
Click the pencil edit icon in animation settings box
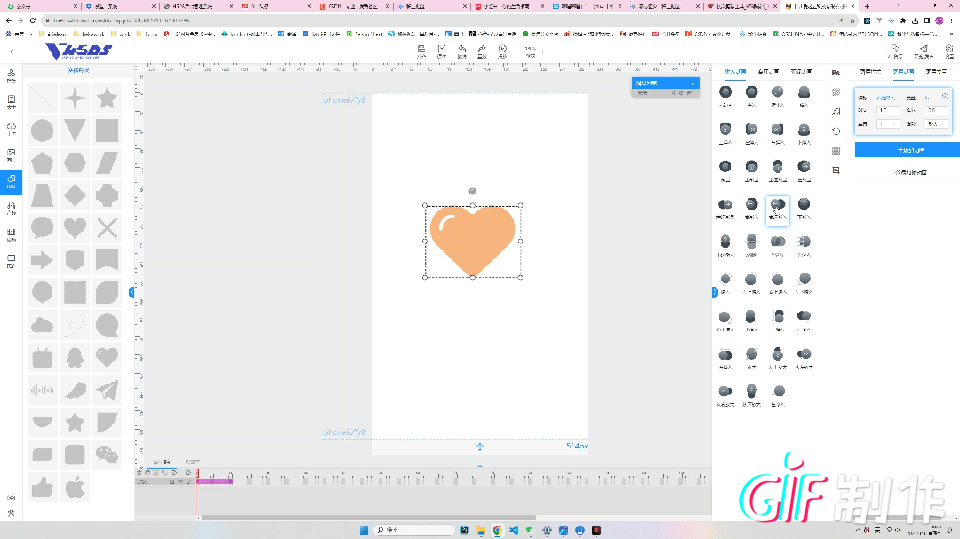(945, 96)
